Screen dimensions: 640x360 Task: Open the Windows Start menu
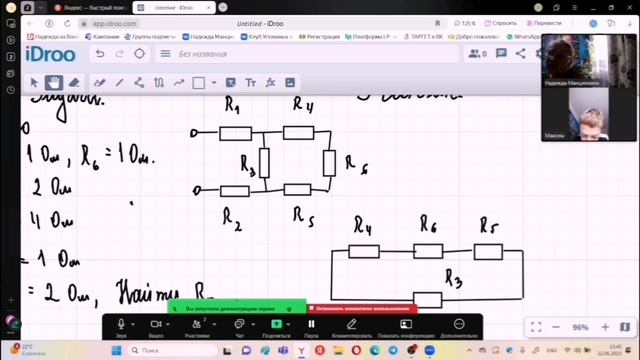pos(117,351)
